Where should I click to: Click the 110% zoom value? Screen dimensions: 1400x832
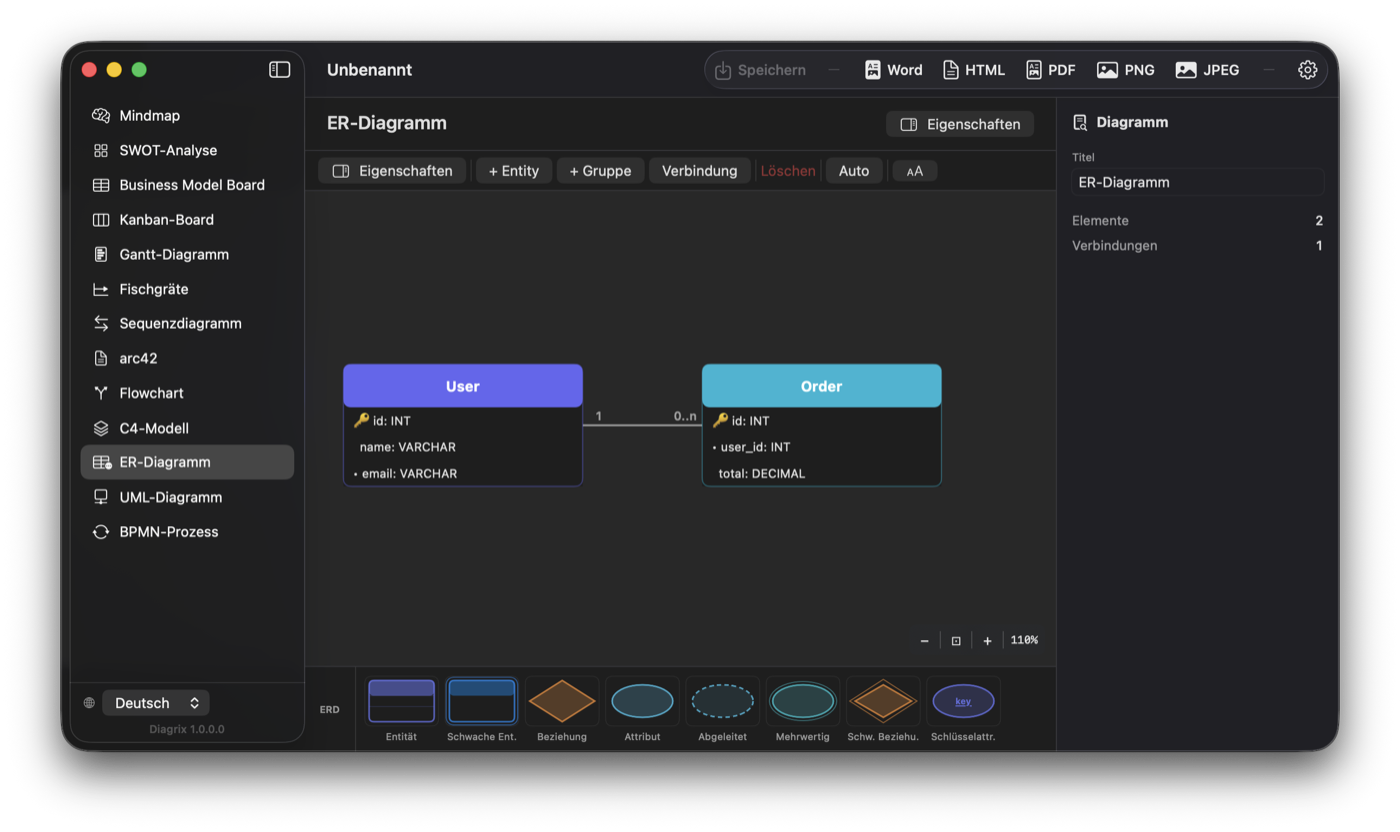point(1024,640)
